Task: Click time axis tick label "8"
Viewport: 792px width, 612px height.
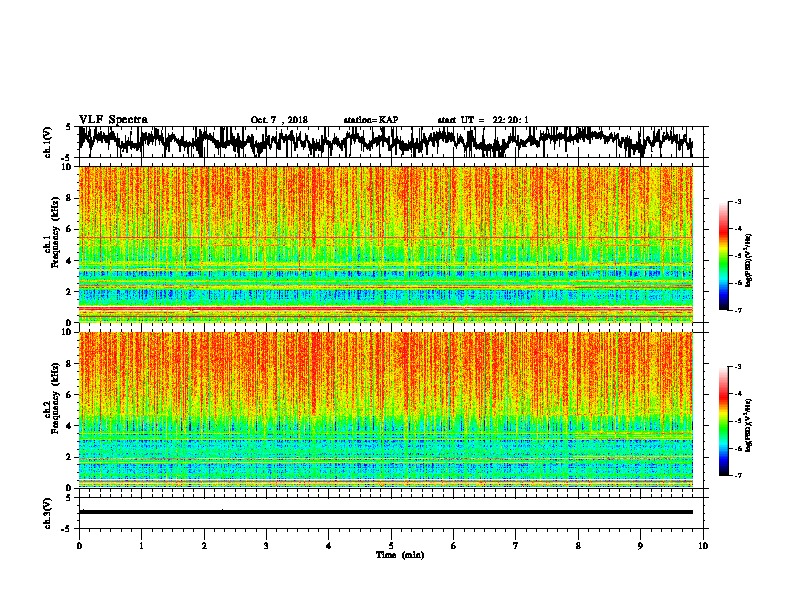Action: (x=578, y=546)
